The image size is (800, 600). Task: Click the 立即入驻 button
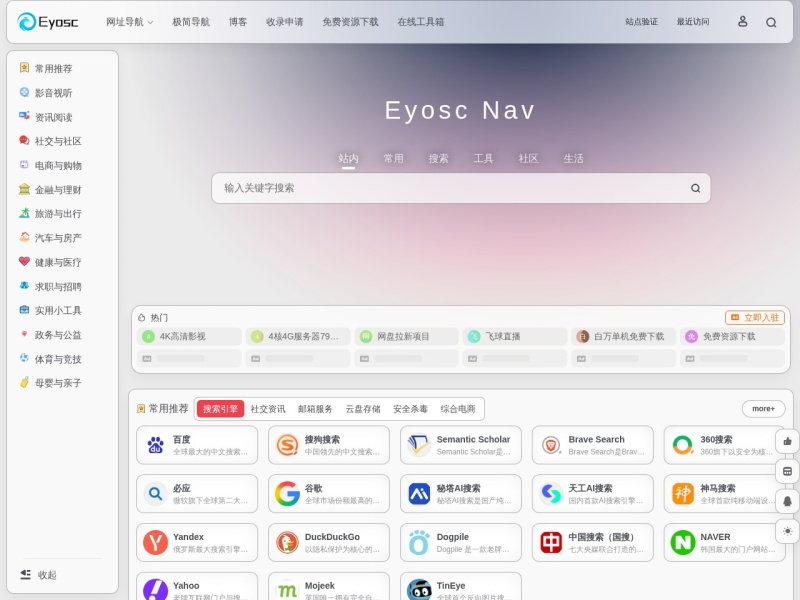[x=755, y=317]
